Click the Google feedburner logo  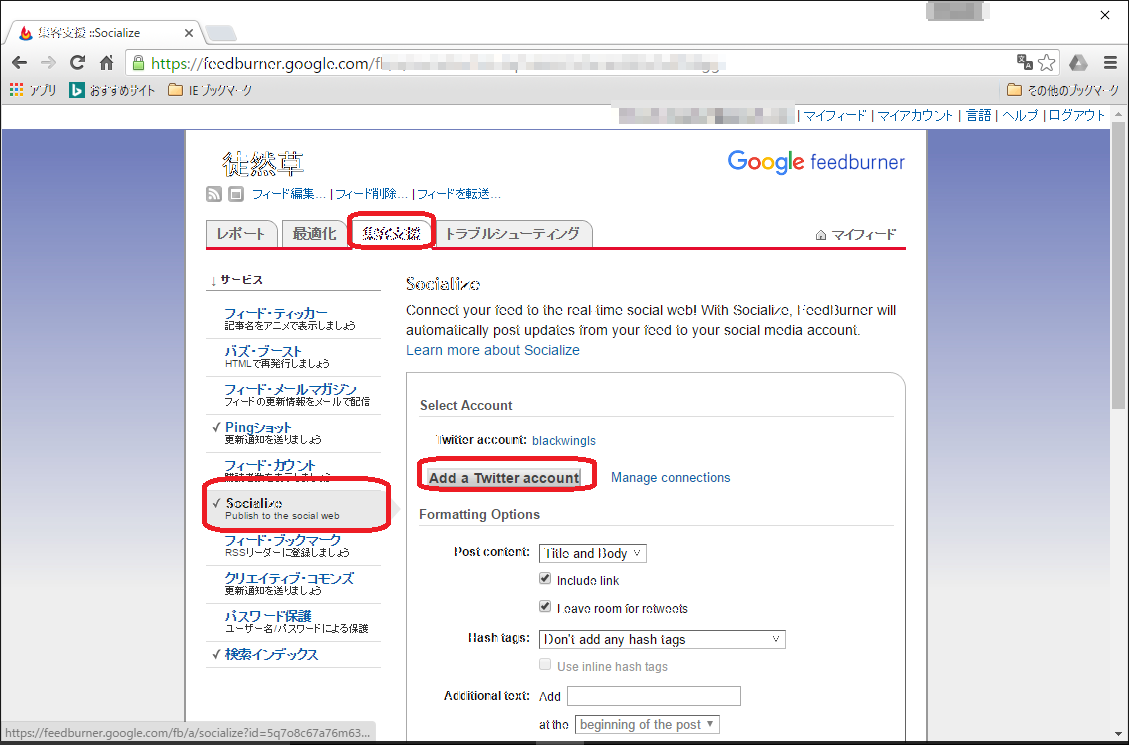(x=816, y=161)
